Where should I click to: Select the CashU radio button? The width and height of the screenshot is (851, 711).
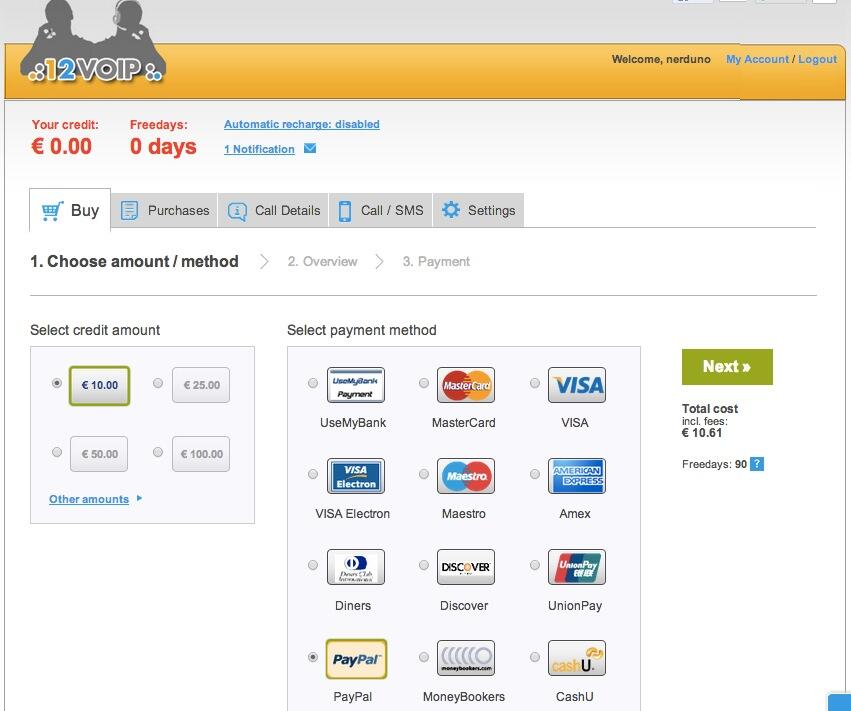pos(535,657)
